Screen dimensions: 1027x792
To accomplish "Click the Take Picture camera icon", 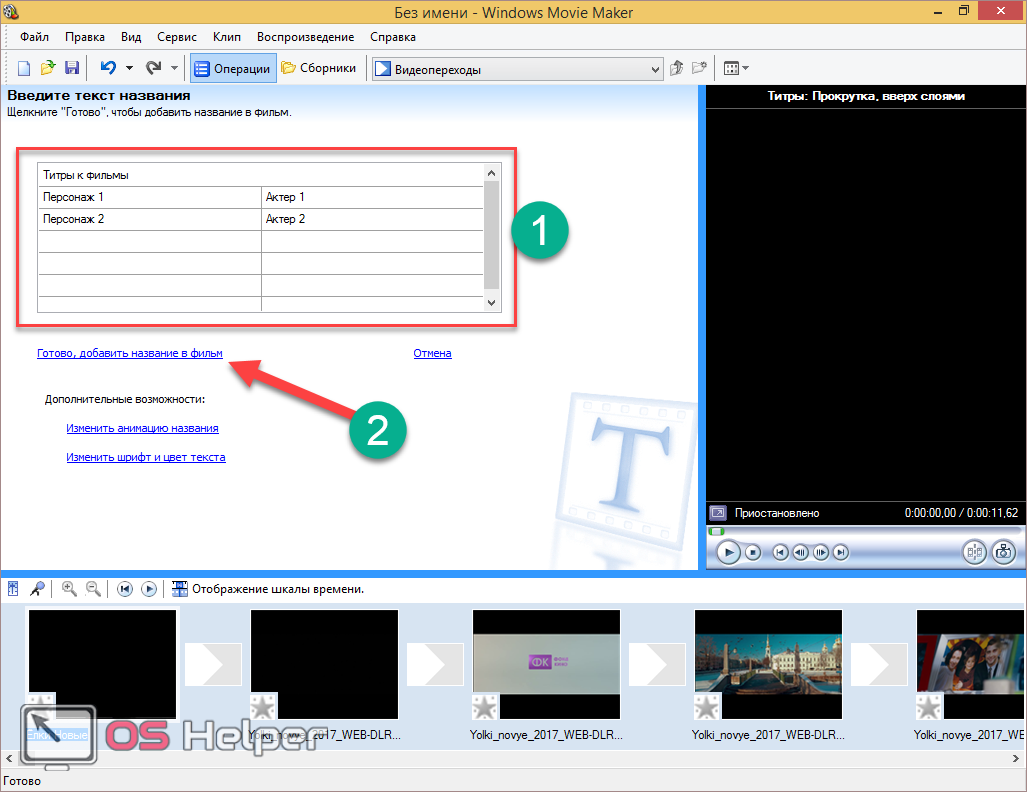I will (x=1003, y=552).
